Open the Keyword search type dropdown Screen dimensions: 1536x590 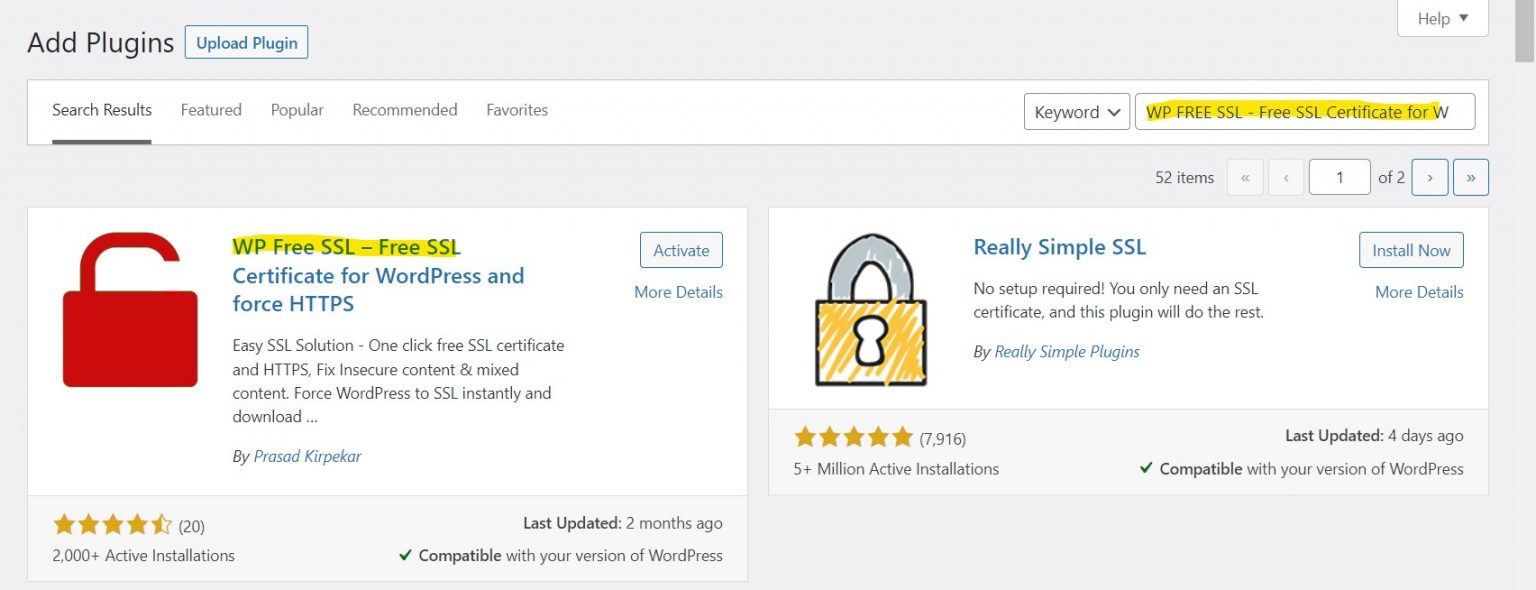tap(1077, 112)
